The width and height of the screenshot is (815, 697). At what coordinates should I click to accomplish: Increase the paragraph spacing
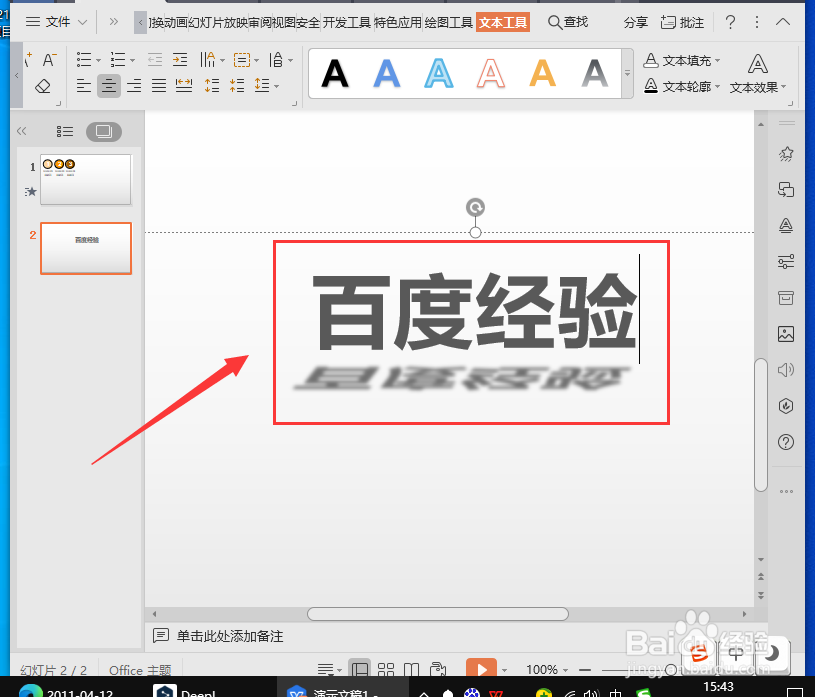[212, 85]
